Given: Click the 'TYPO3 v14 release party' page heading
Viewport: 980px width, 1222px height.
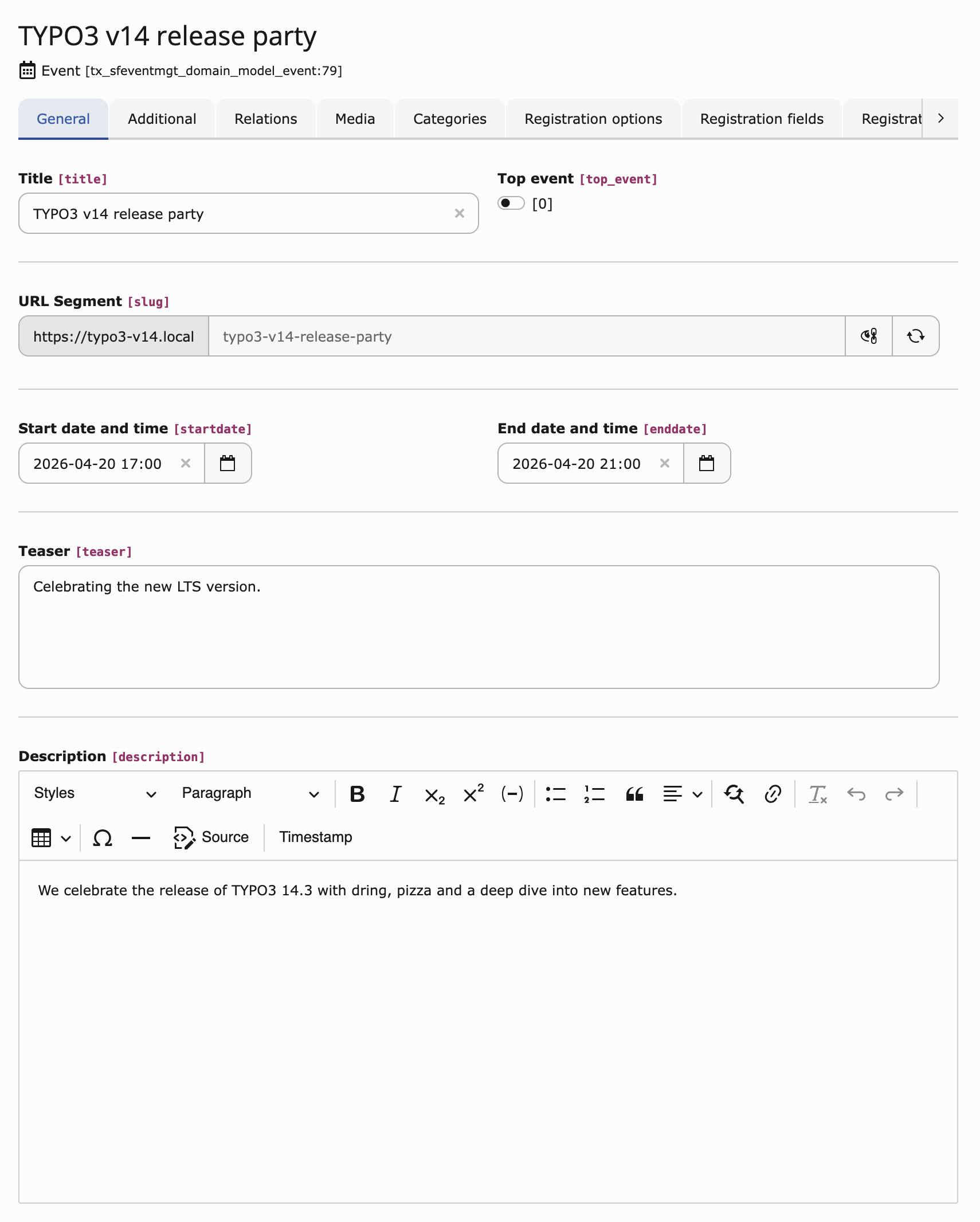Looking at the screenshot, I should tap(167, 36).
